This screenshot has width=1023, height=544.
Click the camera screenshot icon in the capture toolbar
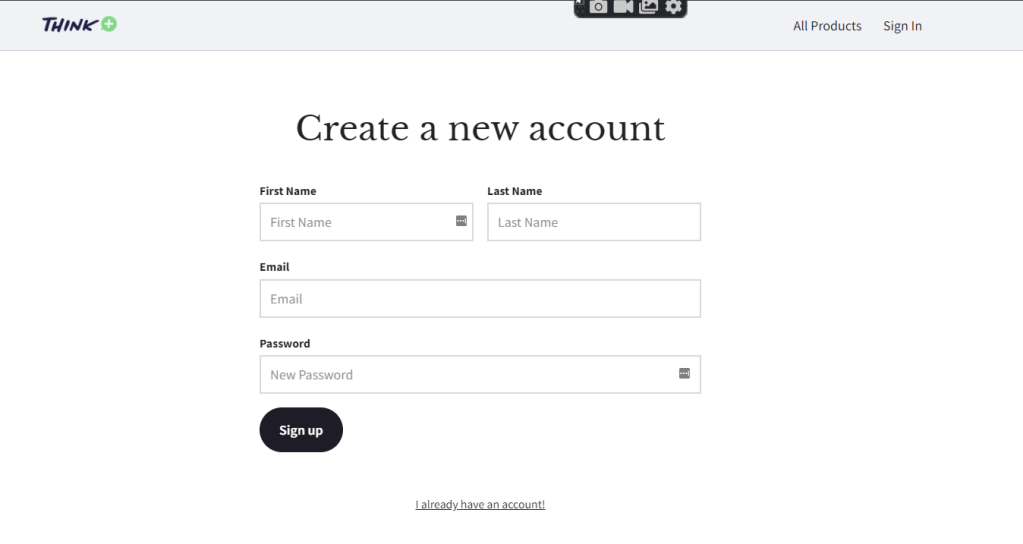coord(598,7)
